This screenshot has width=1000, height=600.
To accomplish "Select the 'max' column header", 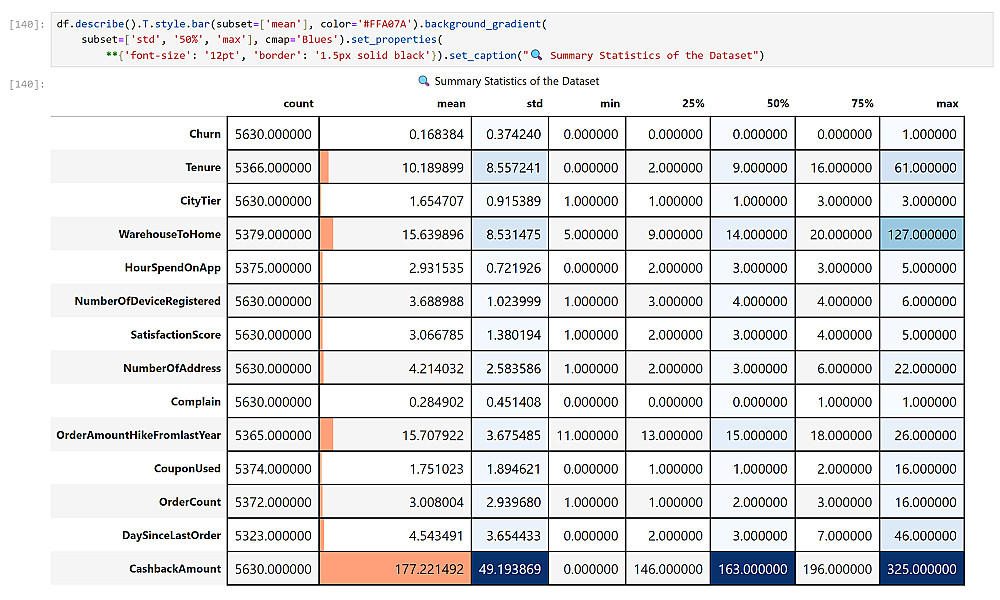I will (x=947, y=103).
